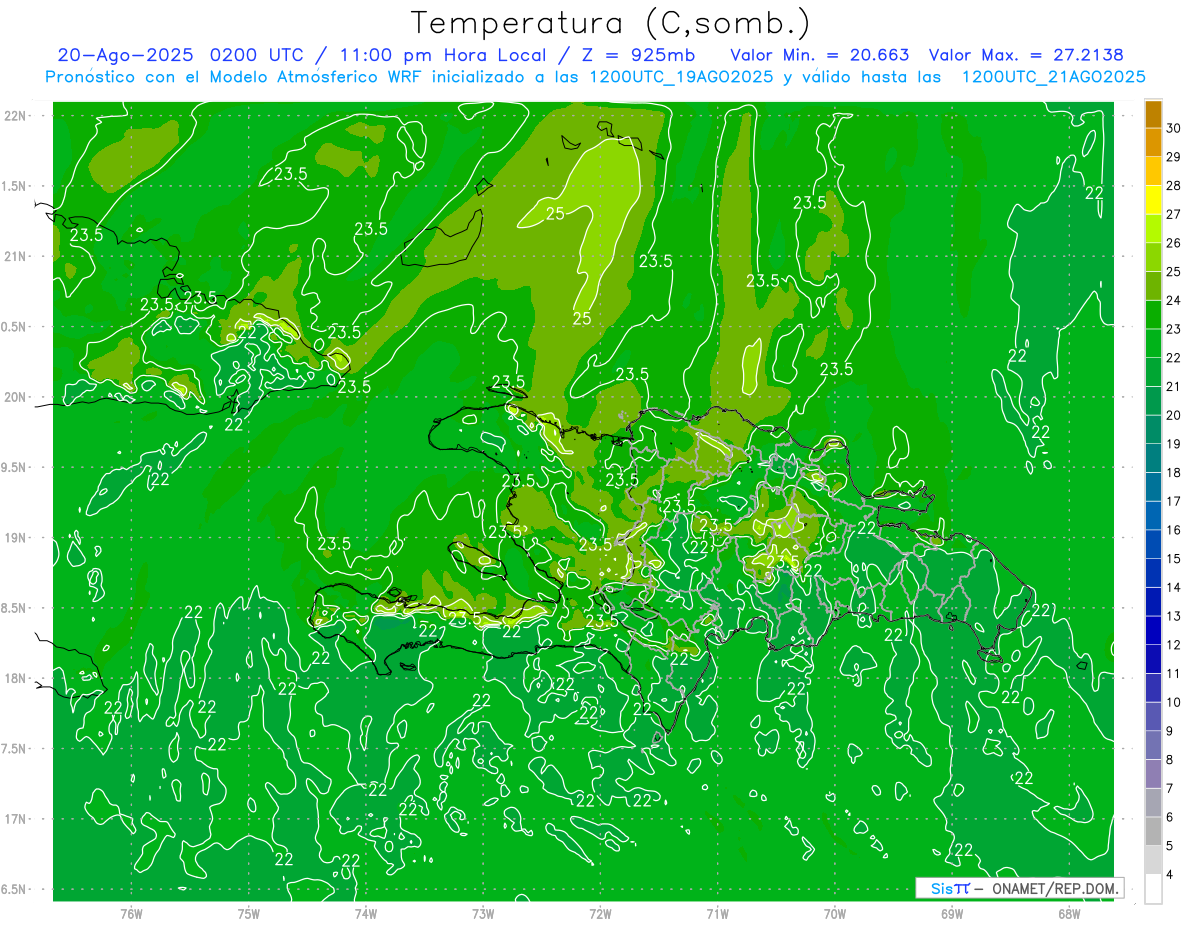Click the "20N" latitude axis label
The width and height of the screenshot is (1200, 927).
click(16, 397)
